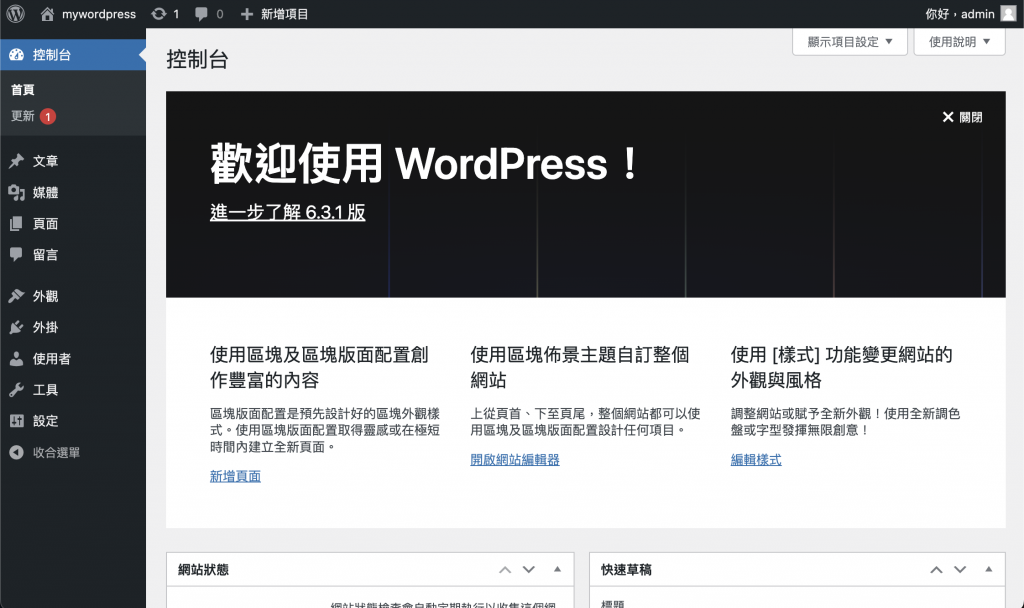Dismiss welcome panel with 關閉
Screen dimensions: 1024x608
962,117
